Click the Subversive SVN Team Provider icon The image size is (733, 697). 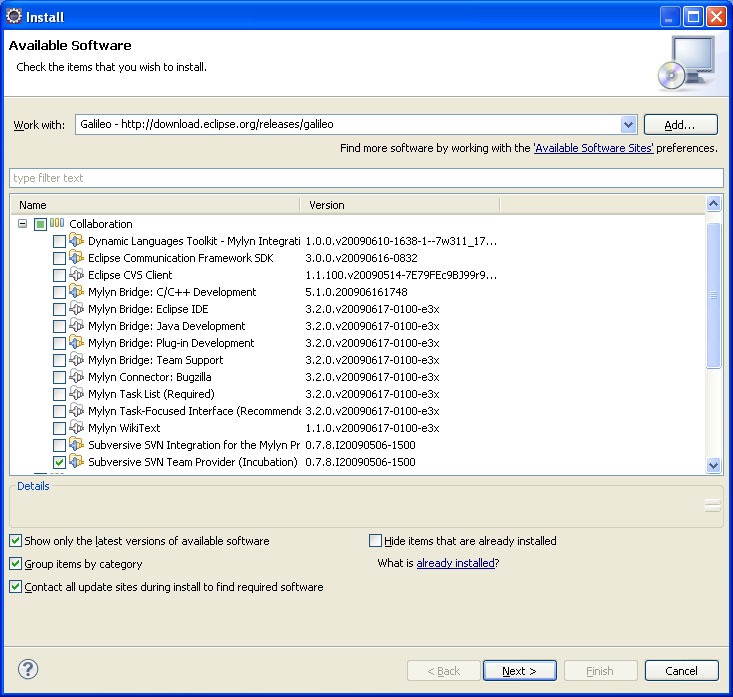(x=76, y=461)
